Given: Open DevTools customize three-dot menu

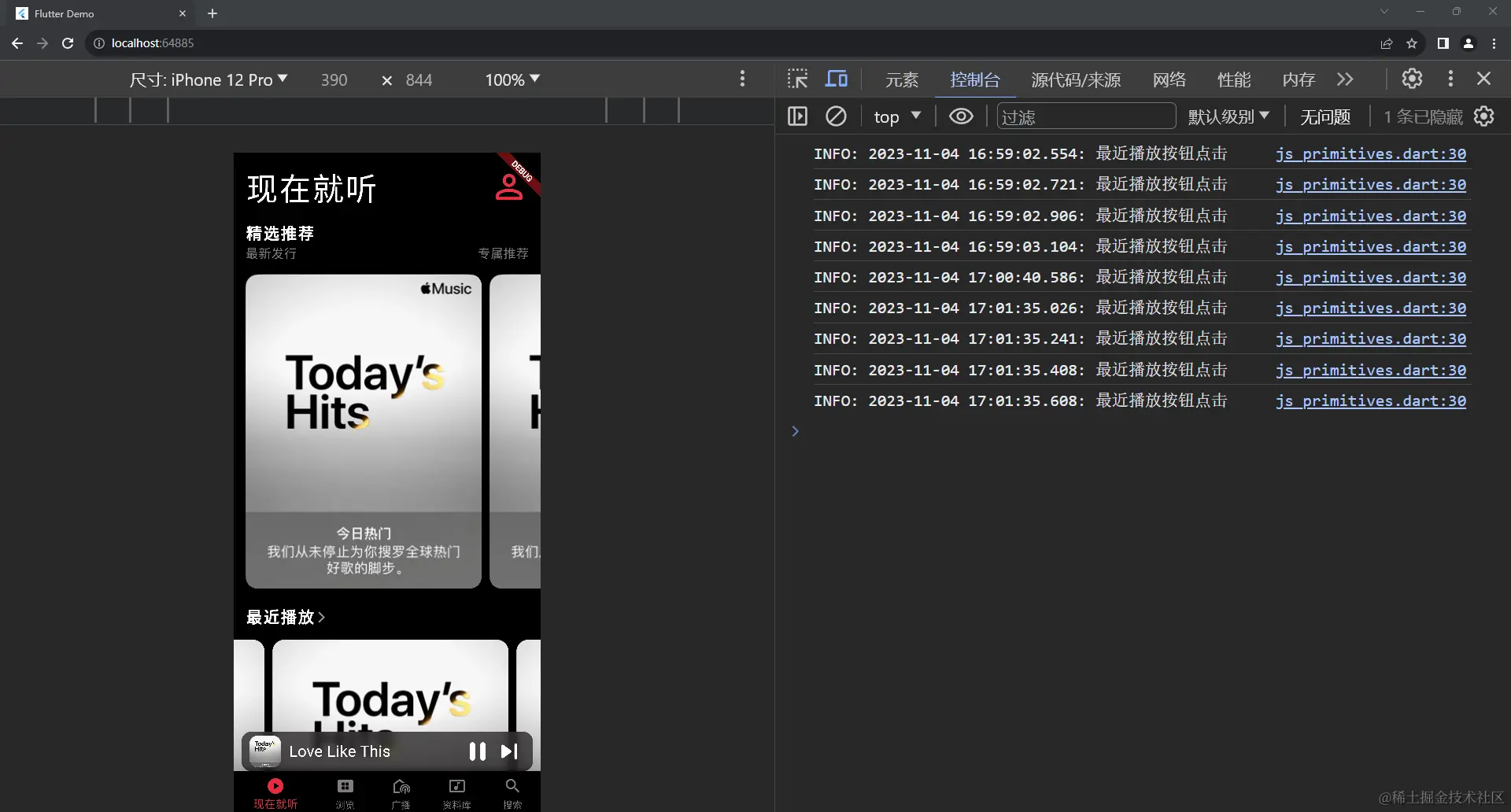Looking at the screenshot, I should tap(1450, 79).
